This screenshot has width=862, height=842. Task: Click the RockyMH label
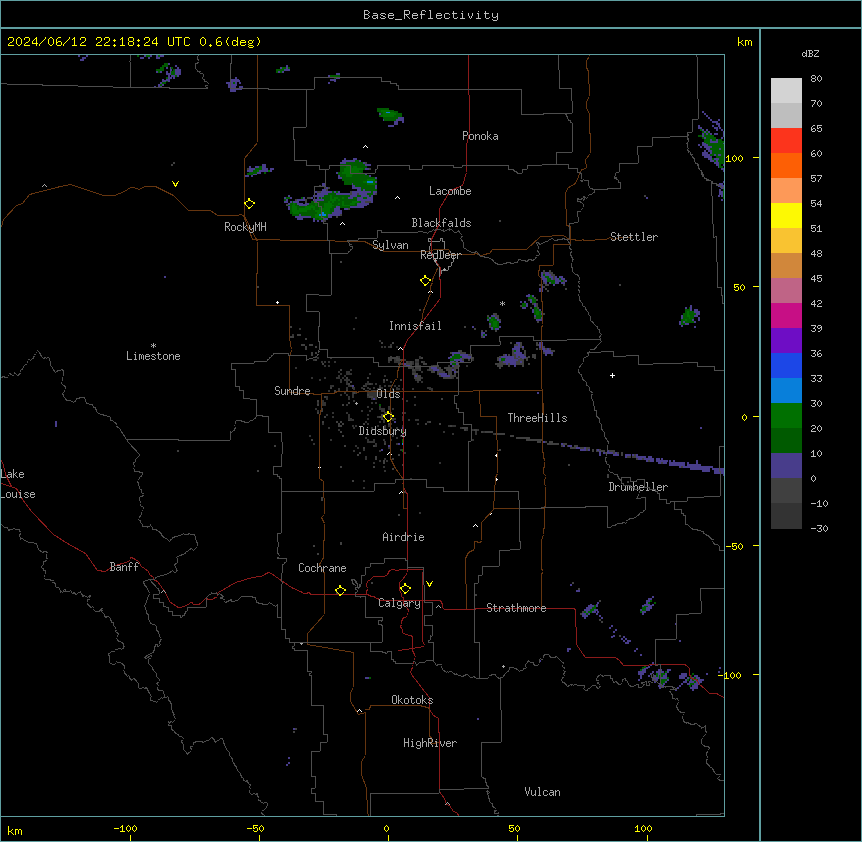[x=245, y=227]
